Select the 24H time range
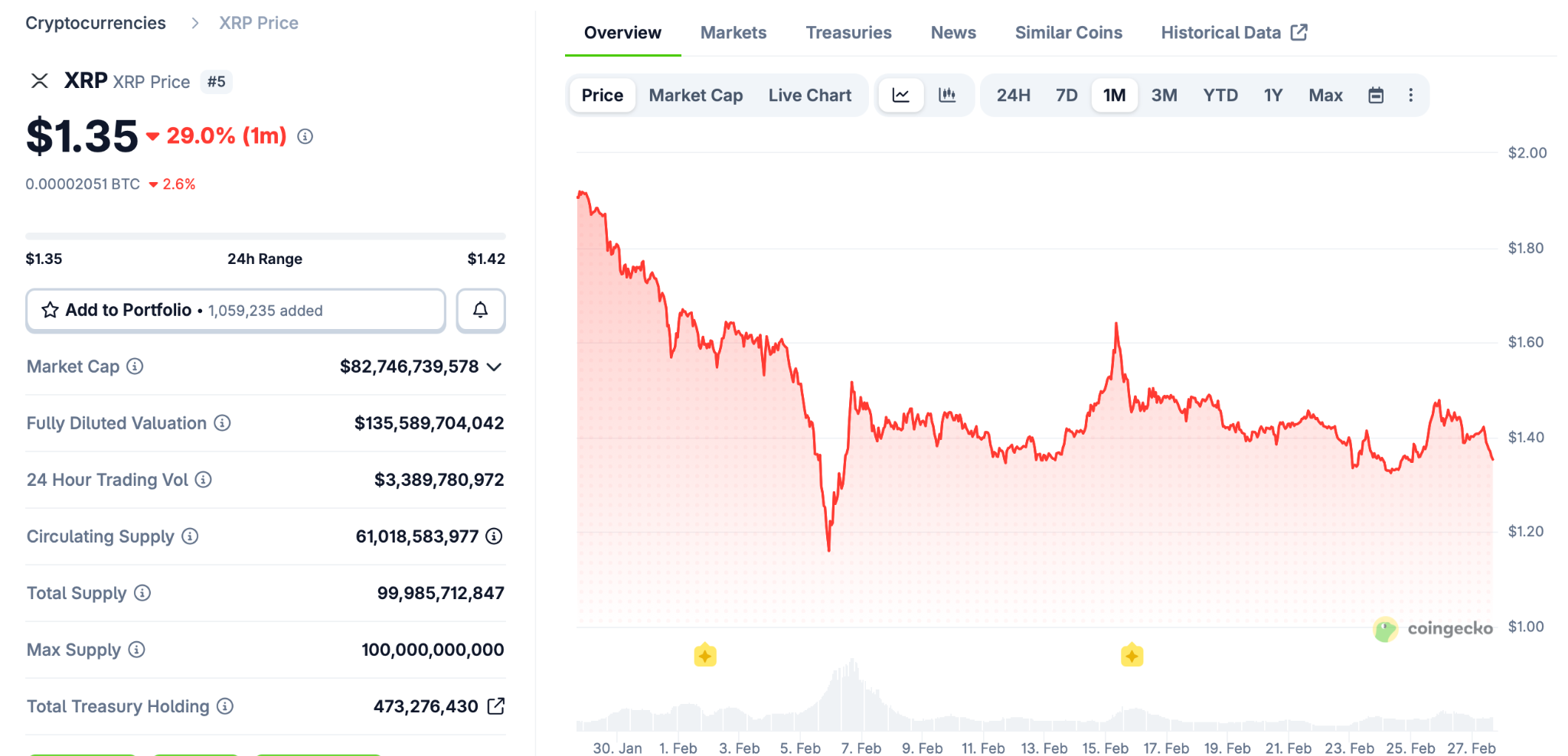The image size is (1568, 756). pos(1013,96)
